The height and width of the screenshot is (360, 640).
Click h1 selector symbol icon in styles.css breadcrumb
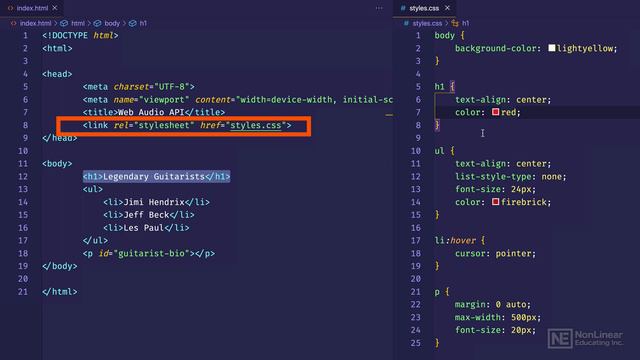[455, 23]
